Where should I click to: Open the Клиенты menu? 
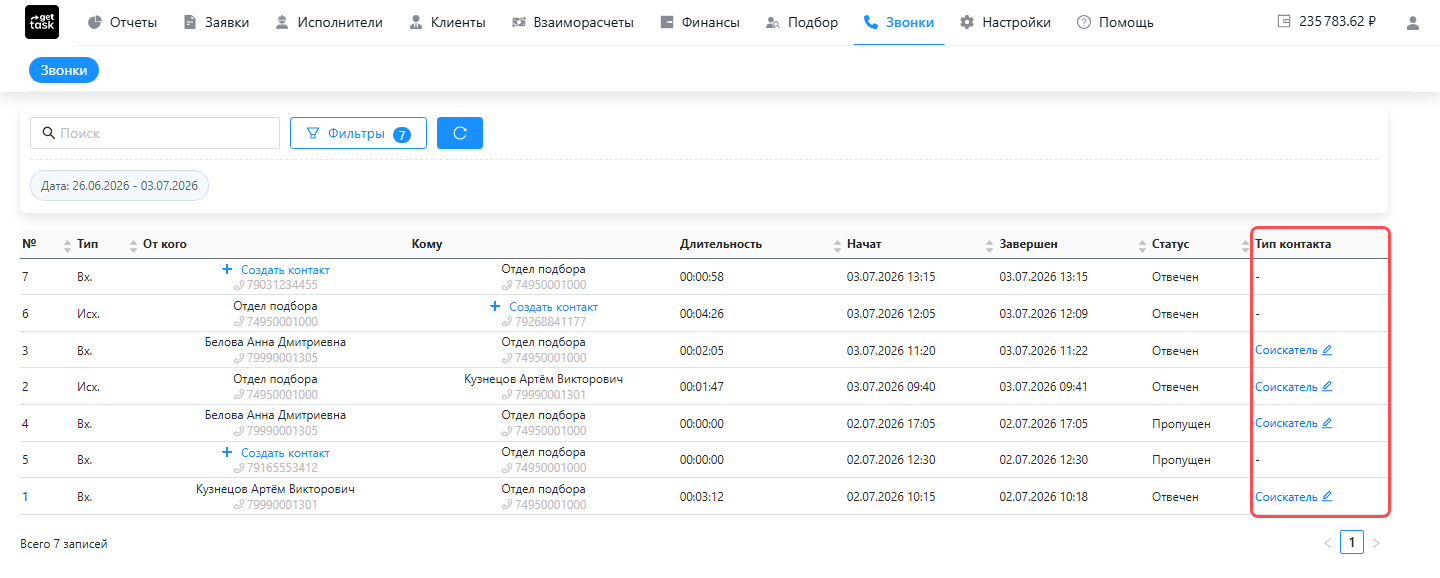[x=447, y=22]
